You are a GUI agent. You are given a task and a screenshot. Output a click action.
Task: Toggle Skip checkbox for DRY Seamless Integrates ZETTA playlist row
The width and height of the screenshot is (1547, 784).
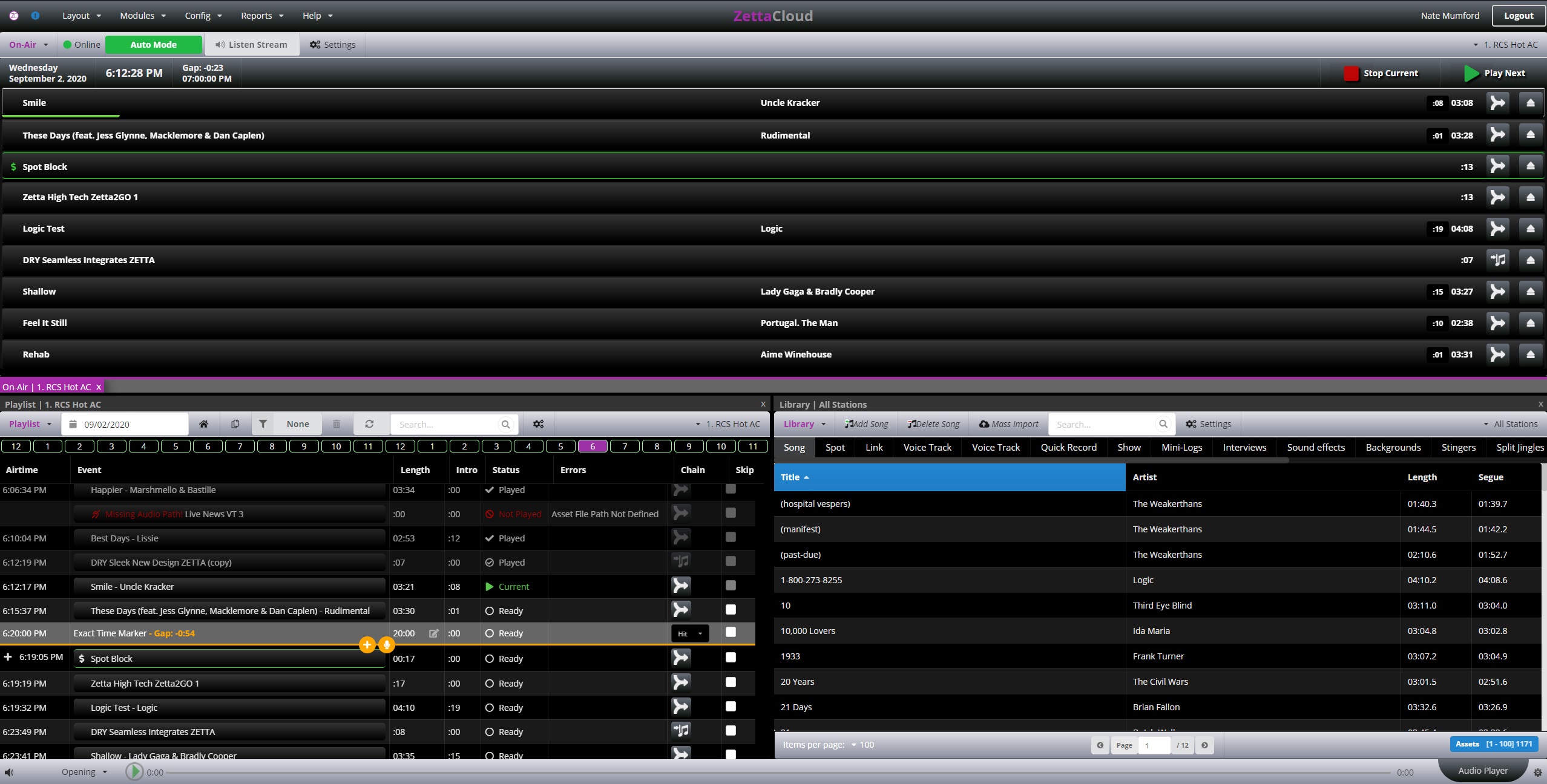[x=731, y=731]
